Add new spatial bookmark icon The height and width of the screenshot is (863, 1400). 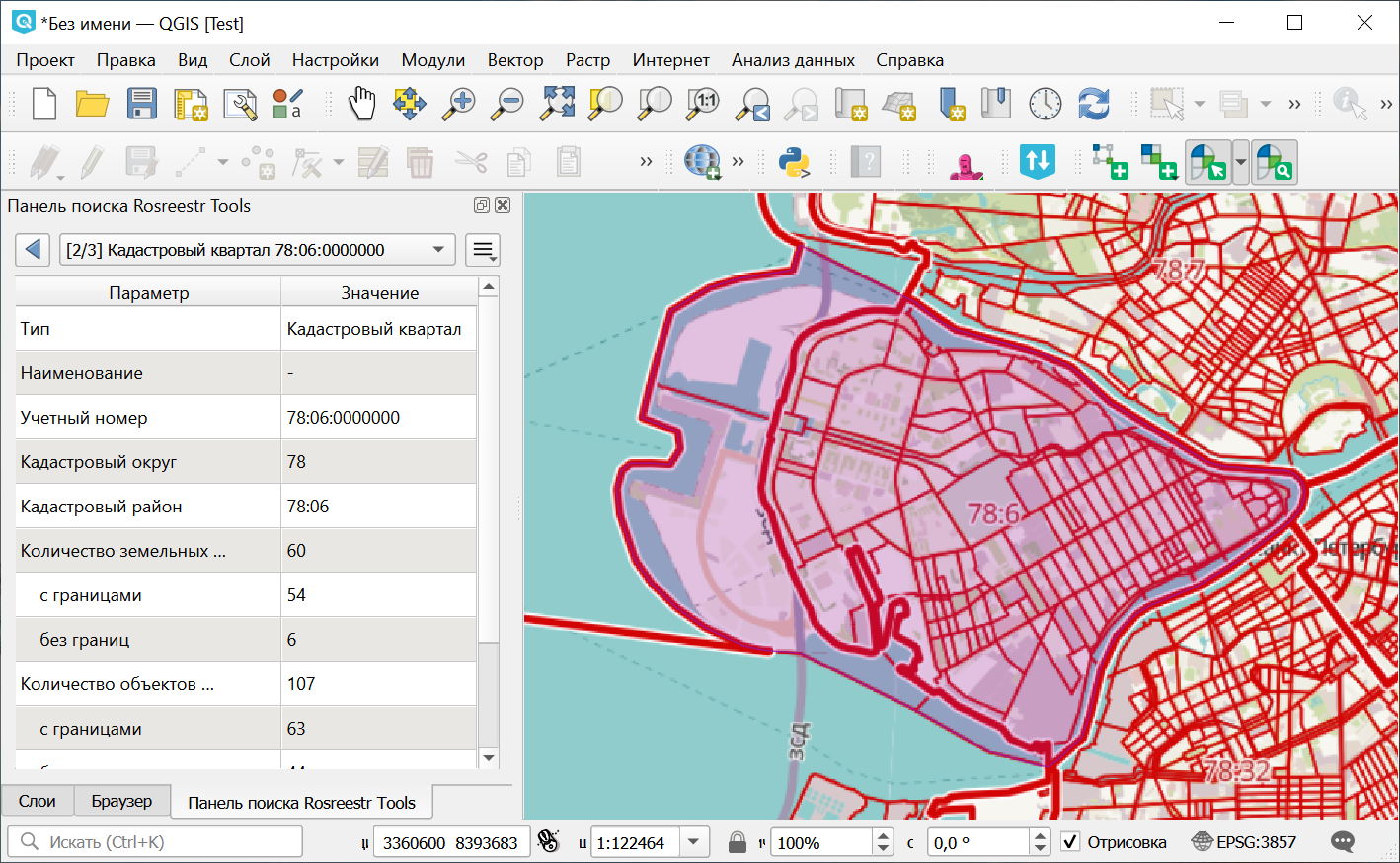tap(950, 104)
